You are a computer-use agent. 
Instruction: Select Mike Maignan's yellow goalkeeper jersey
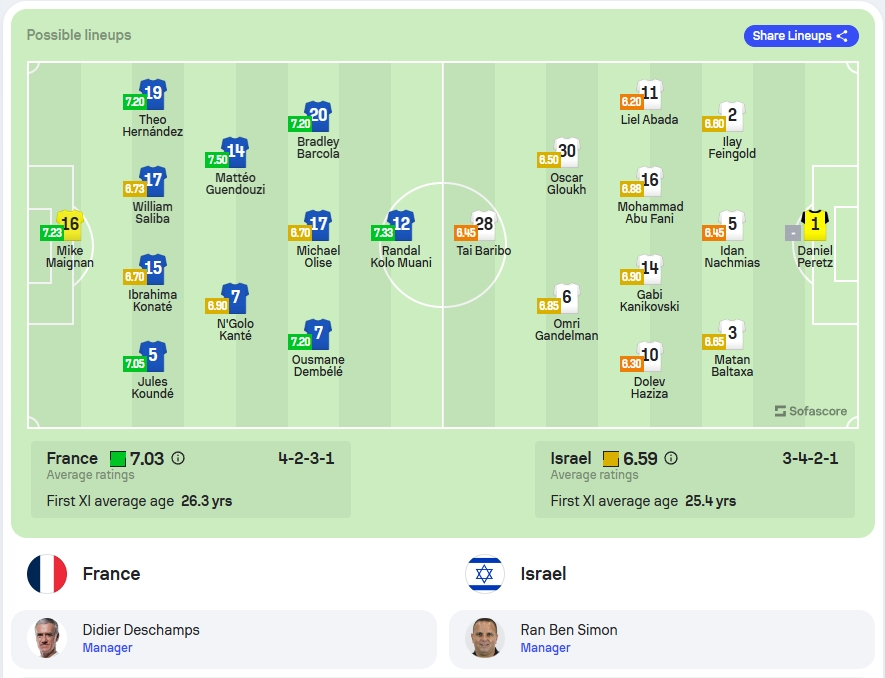pyautogui.click(x=70, y=225)
